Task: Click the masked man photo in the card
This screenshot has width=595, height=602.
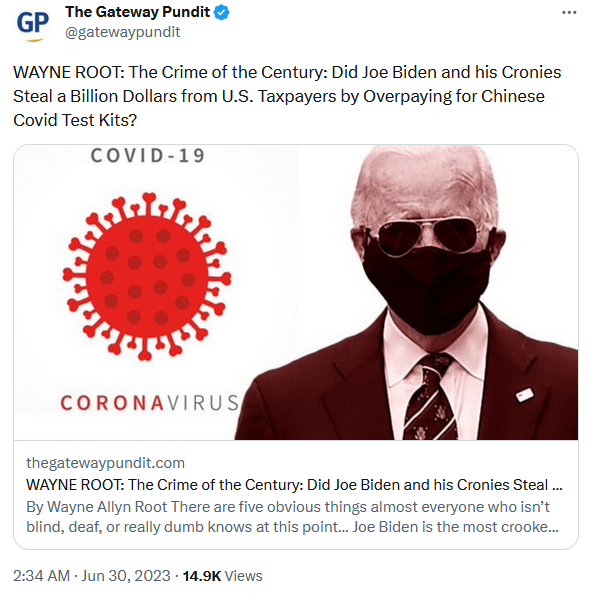Action: coord(407,292)
